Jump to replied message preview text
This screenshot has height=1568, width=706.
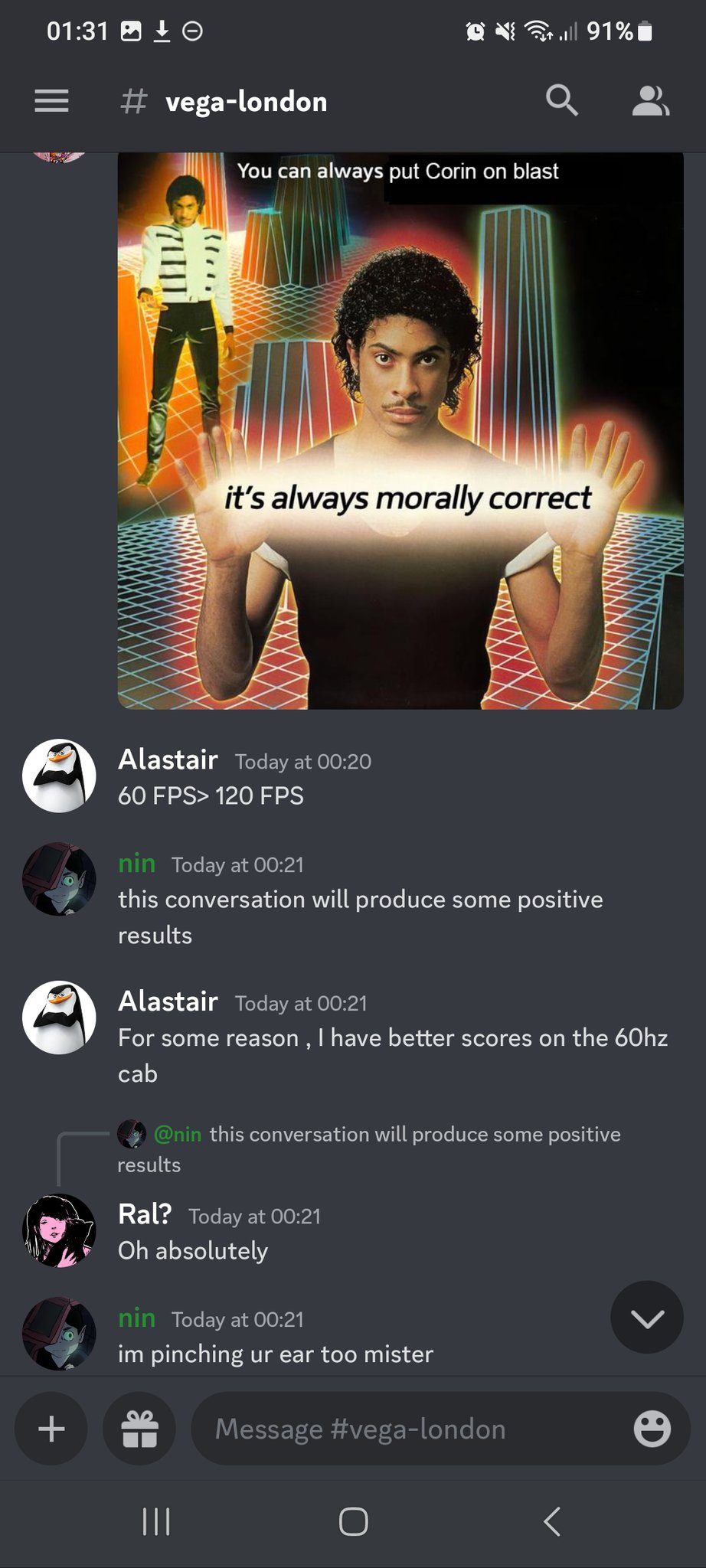coord(369,1149)
